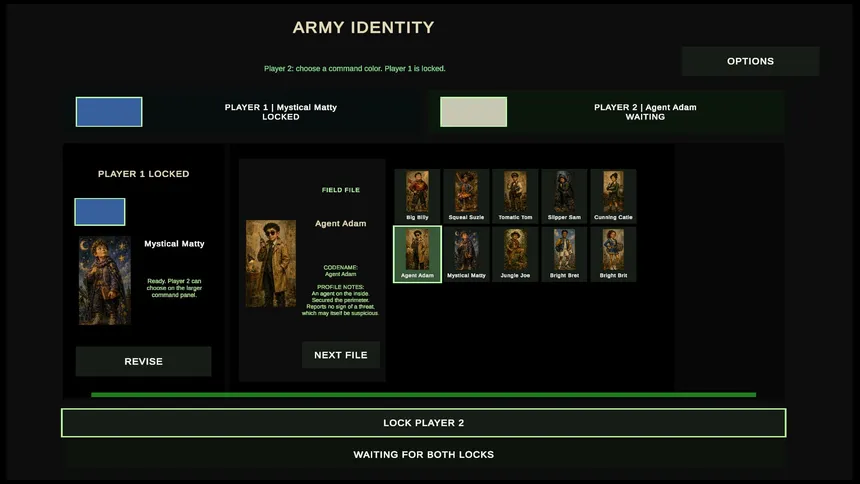Click the Revise button for Player 1
The image size is (860, 484).
click(x=143, y=361)
